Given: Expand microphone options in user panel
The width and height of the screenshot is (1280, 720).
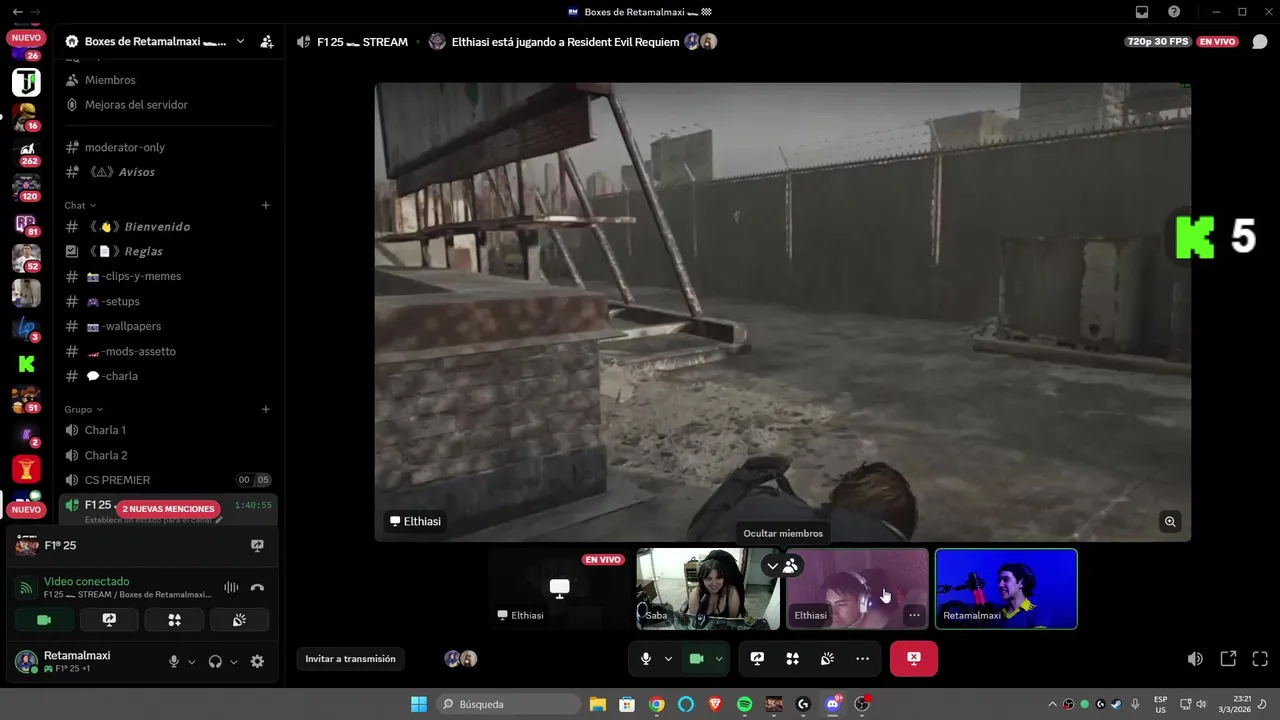Looking at the screenshot, I should tap(192, 662).
